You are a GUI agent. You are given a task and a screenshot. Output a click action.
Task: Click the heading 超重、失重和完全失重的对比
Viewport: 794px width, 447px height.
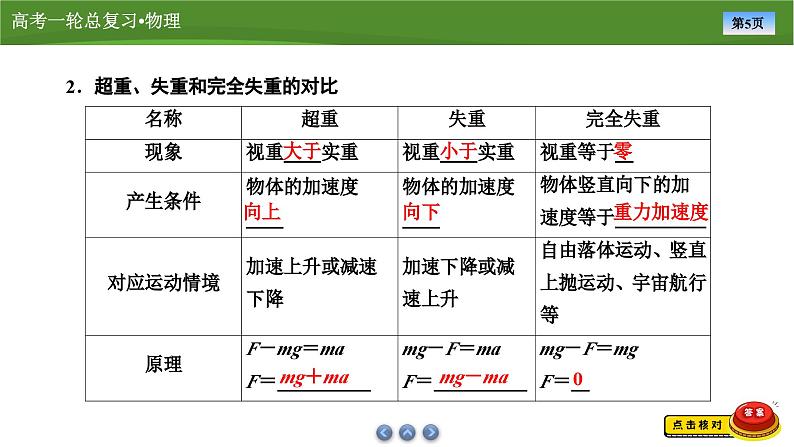tap(216, 87)
